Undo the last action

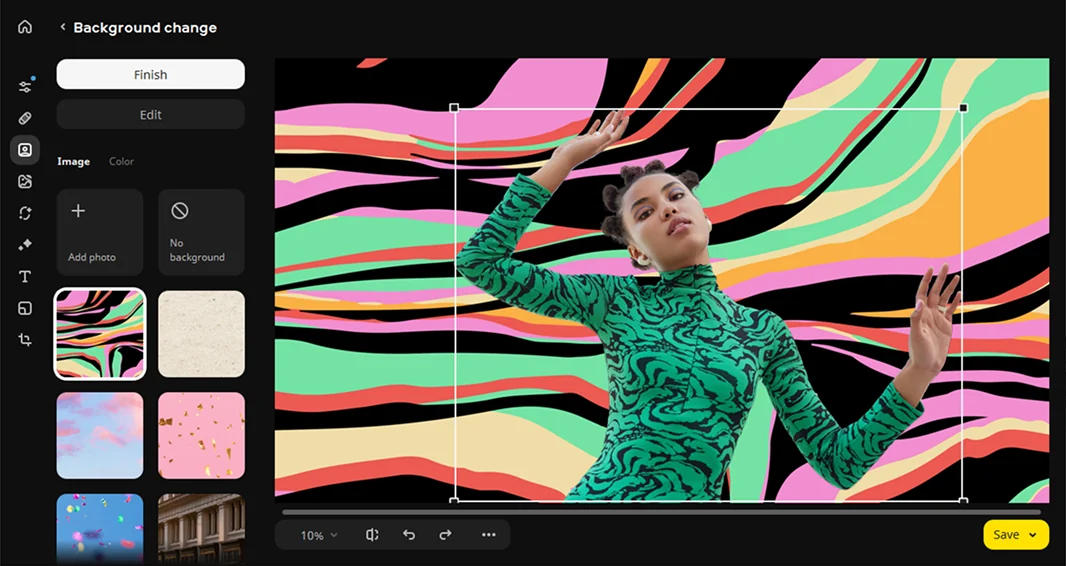tap(409, 535)
